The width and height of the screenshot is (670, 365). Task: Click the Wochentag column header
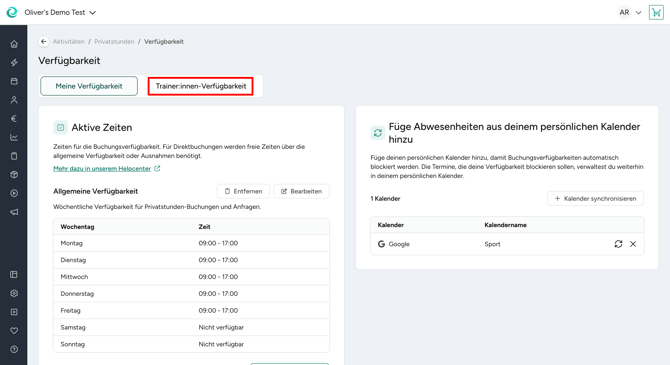click(77, 227)
